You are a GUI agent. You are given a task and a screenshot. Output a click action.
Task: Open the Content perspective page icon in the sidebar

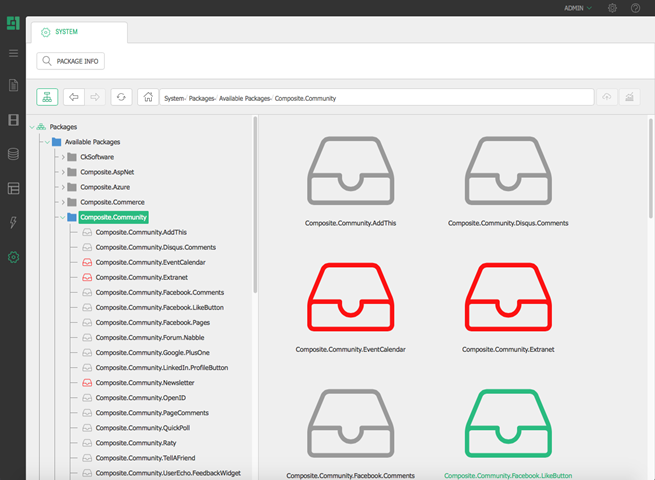pyautogui.click(x=13, y=86)
